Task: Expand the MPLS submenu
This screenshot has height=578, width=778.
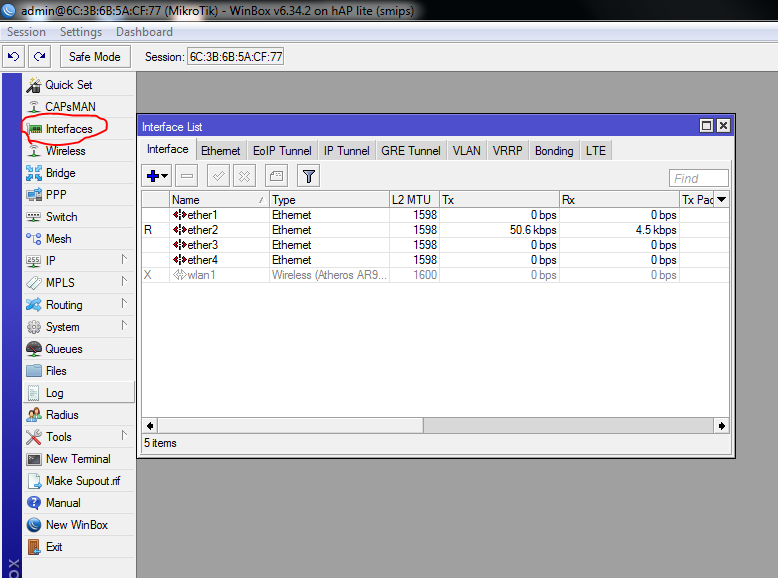Action: click(x=124, y=281)
